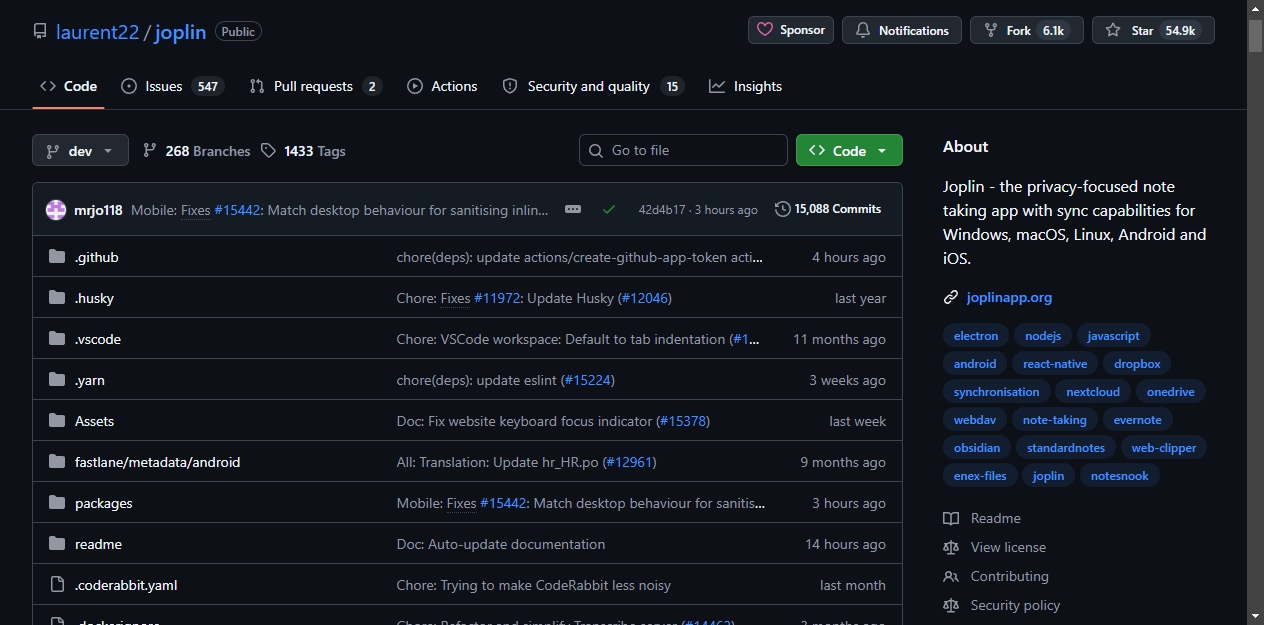
Task: Click the Security policy scale icon
Action: pos(951,605)
